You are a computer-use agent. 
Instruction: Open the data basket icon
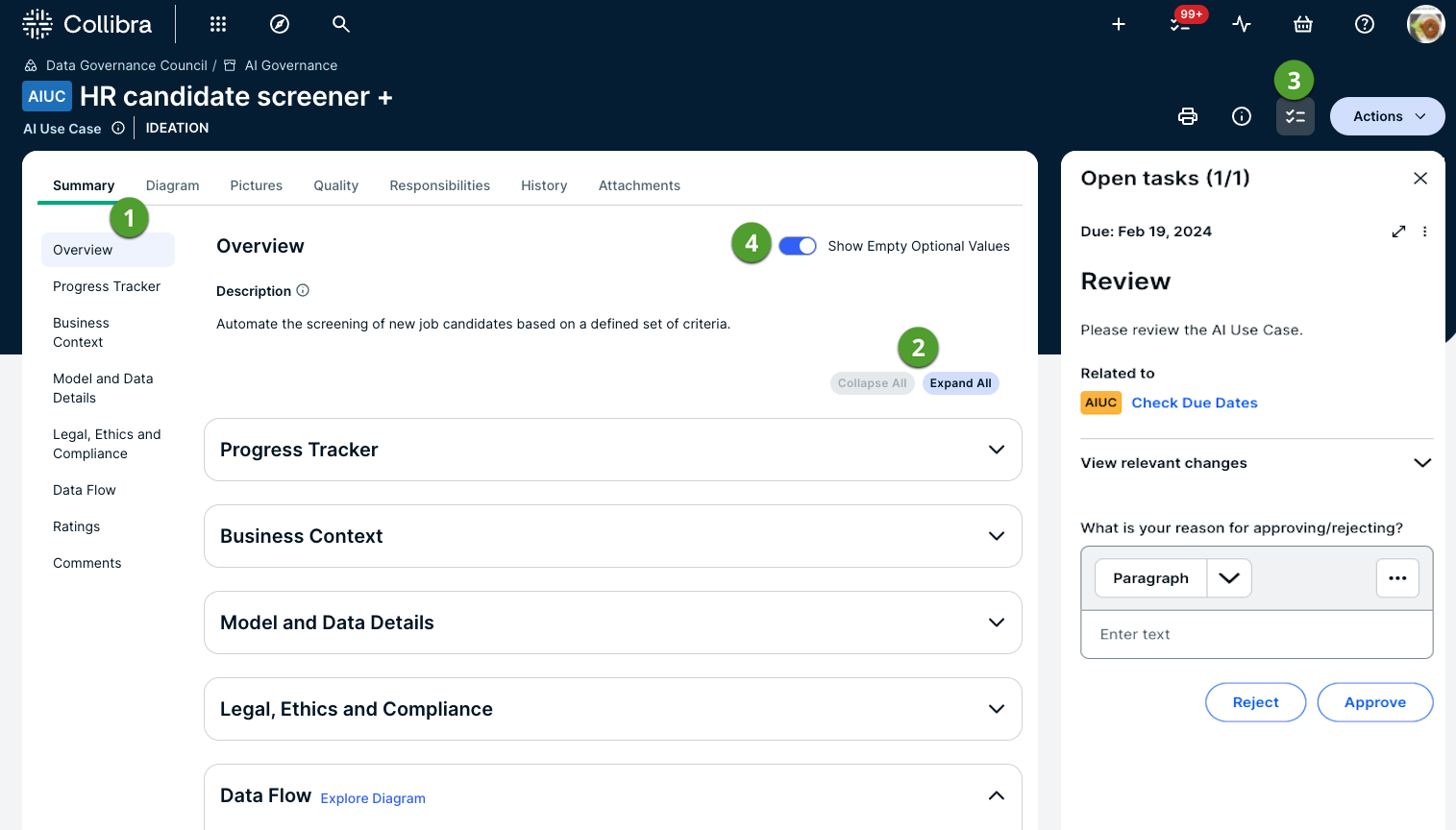click(1303, 24)
